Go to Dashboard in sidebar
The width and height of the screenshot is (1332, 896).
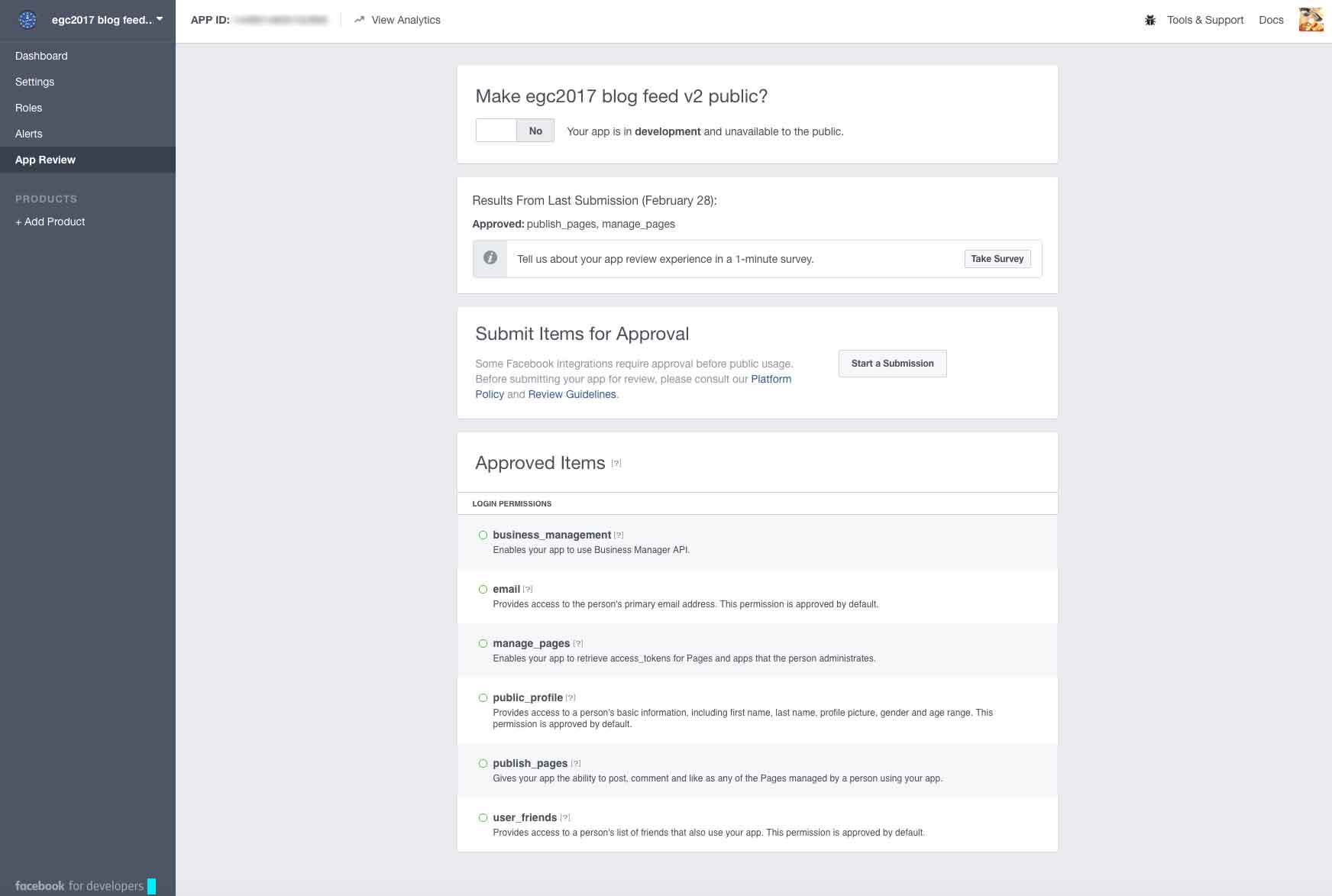41,56
